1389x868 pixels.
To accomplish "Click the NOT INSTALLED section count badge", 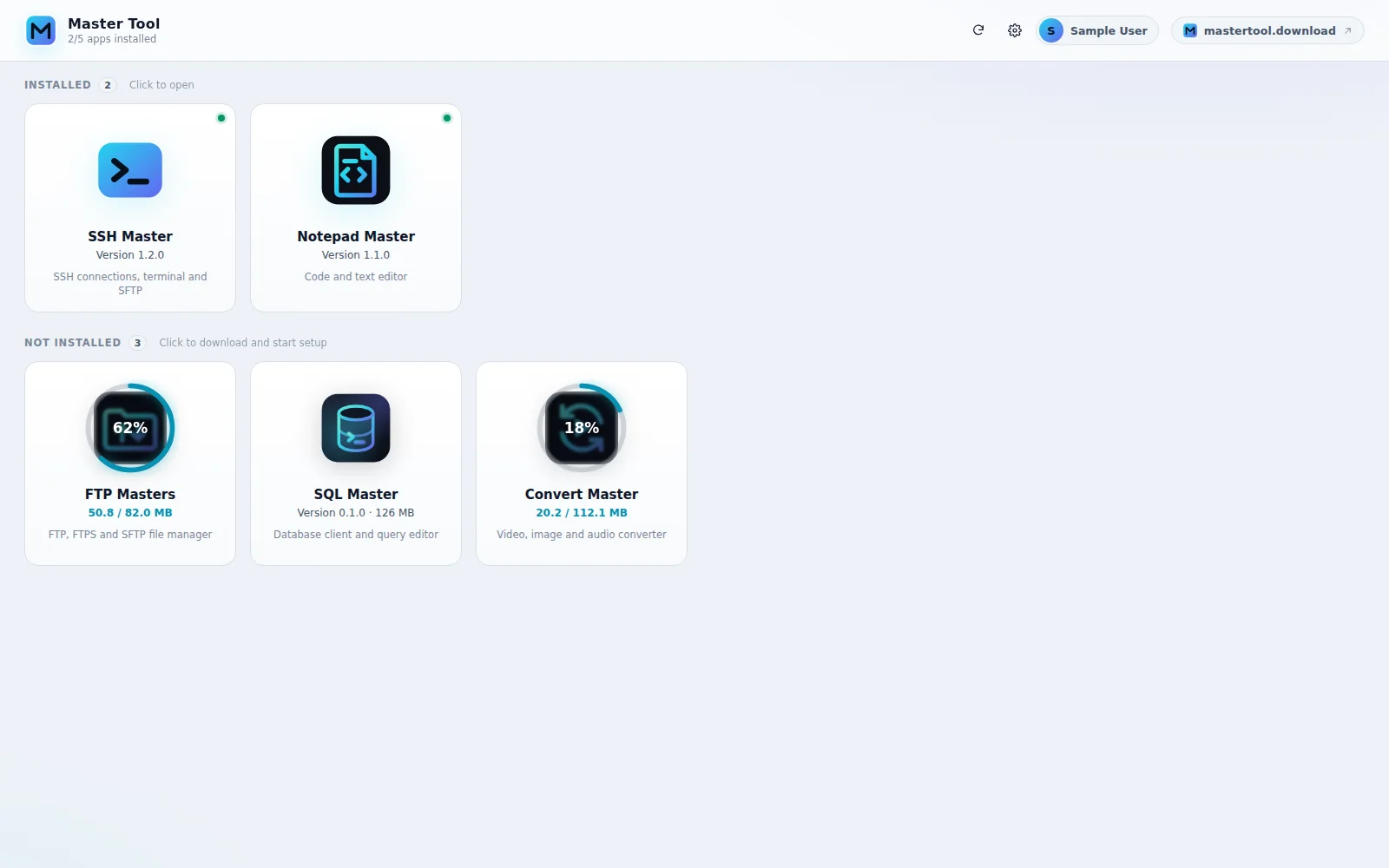I will tap(137, 343).
